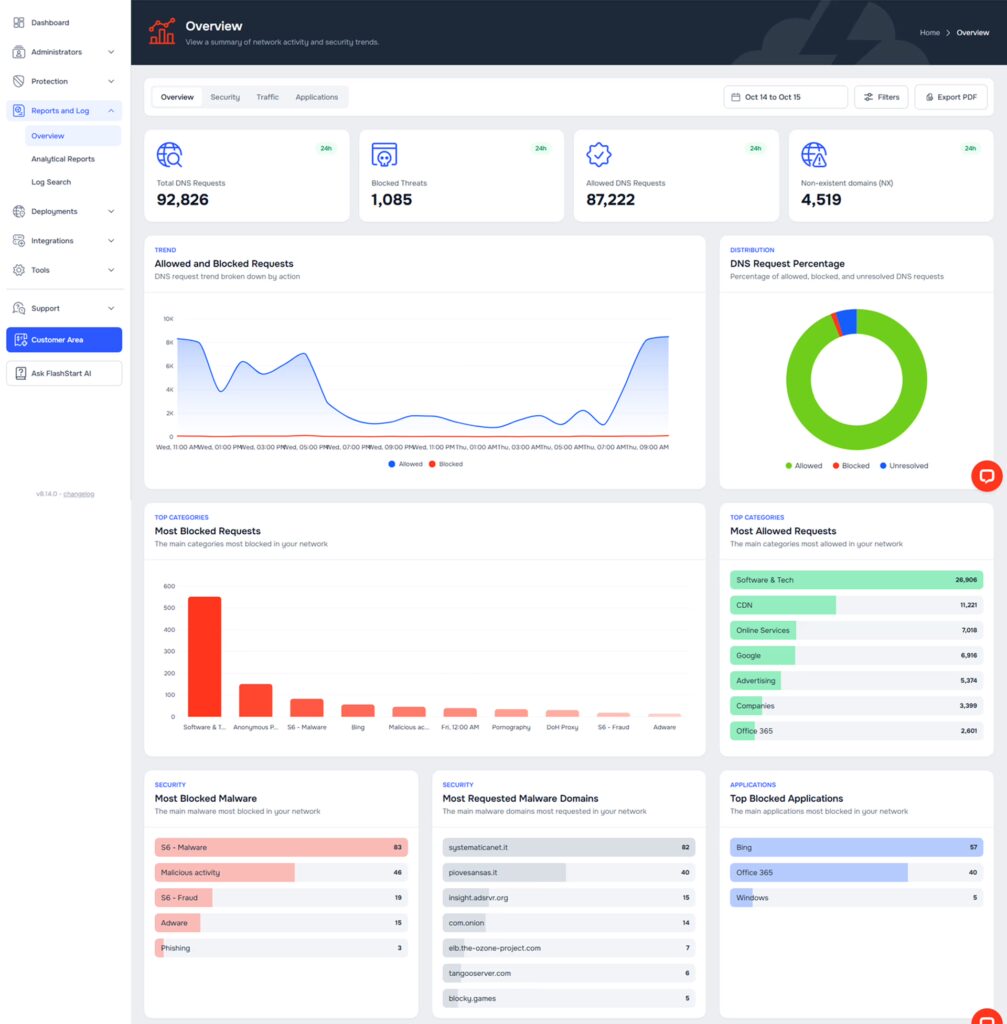
Task: Click the Reports and Log icon
Action: tap(18, 110)
